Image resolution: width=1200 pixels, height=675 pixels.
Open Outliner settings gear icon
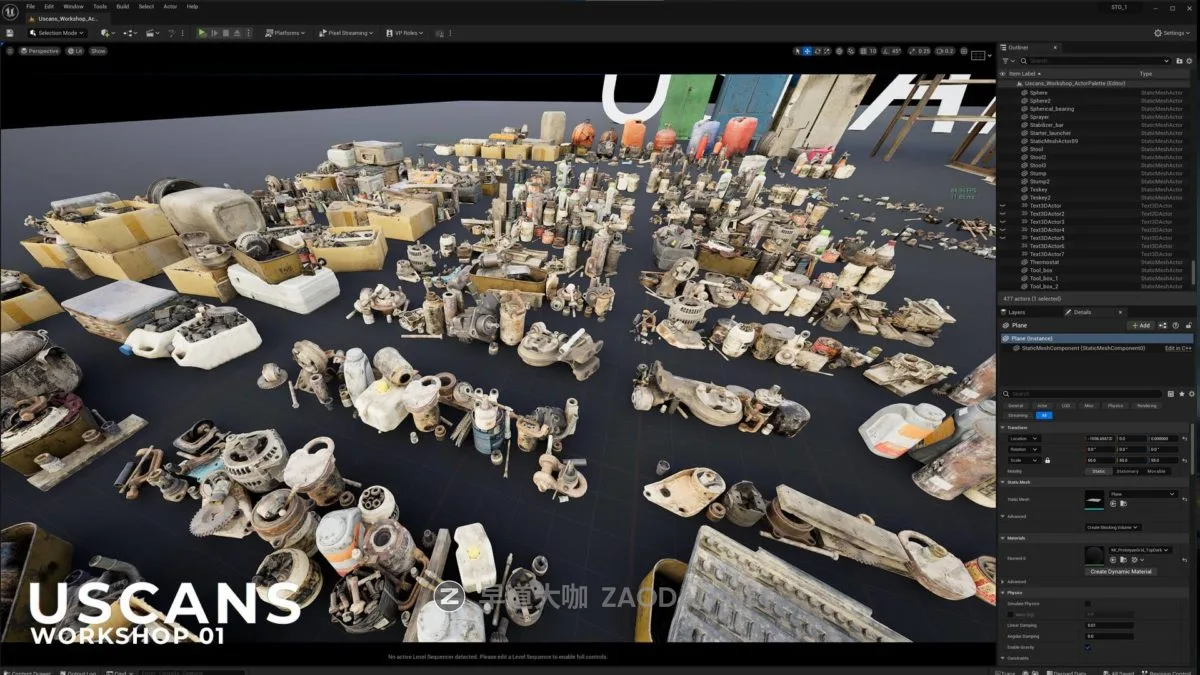(1189, 61)
